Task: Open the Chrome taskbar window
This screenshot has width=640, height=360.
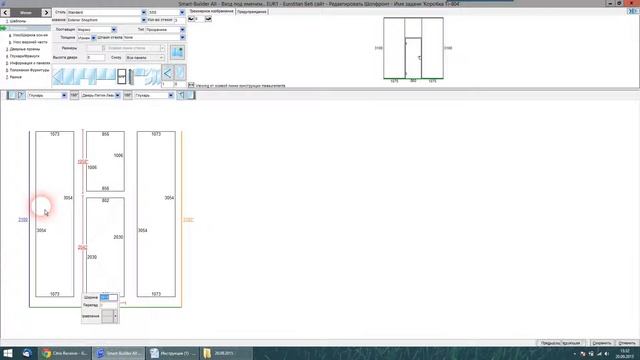Action: point(65,353)
